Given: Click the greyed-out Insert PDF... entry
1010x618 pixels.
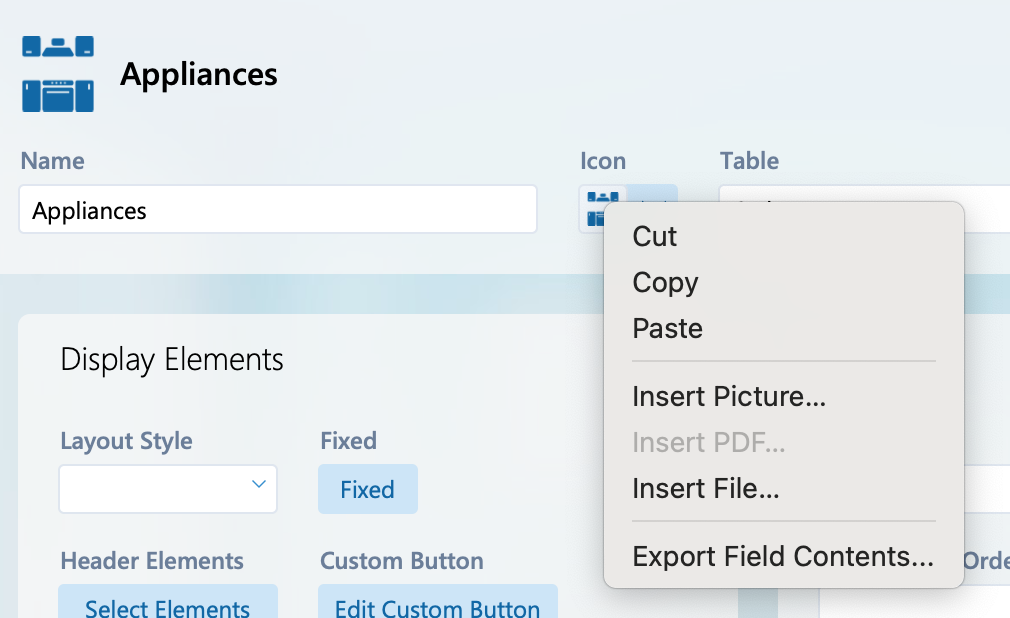Looking at the screenshot, I should pos(708,443).
